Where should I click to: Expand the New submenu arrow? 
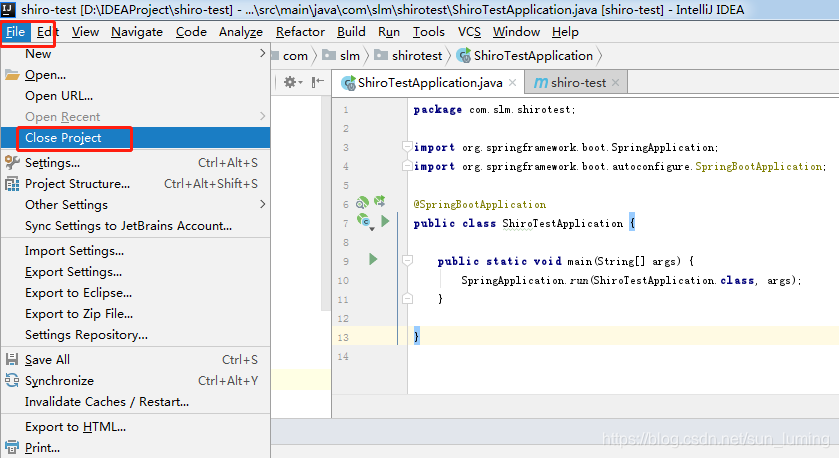pos(262,53)
